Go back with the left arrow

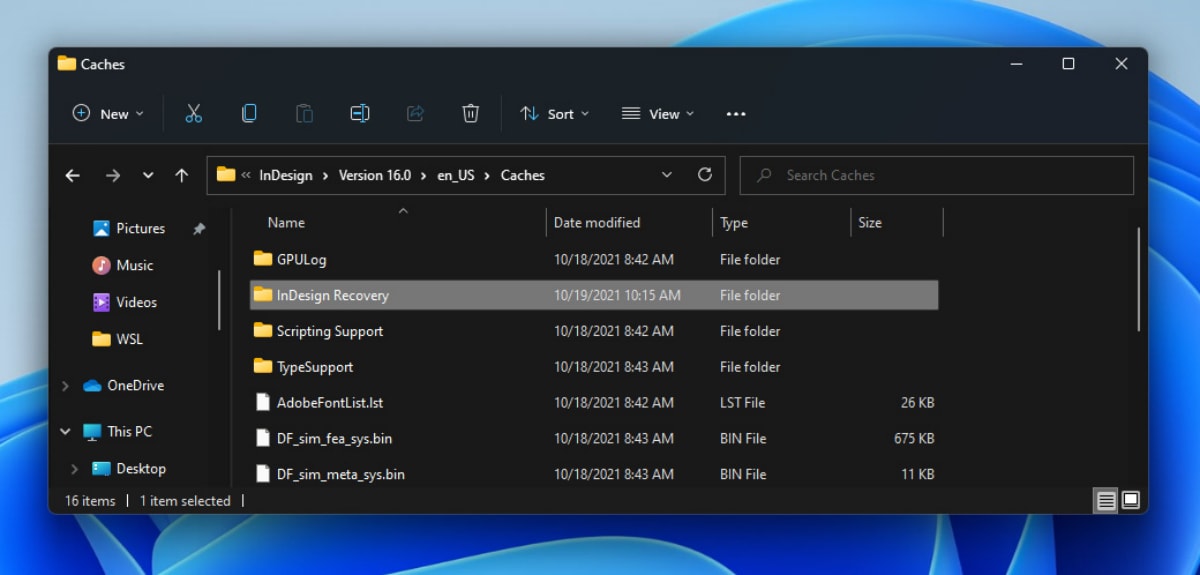[72, 175]
